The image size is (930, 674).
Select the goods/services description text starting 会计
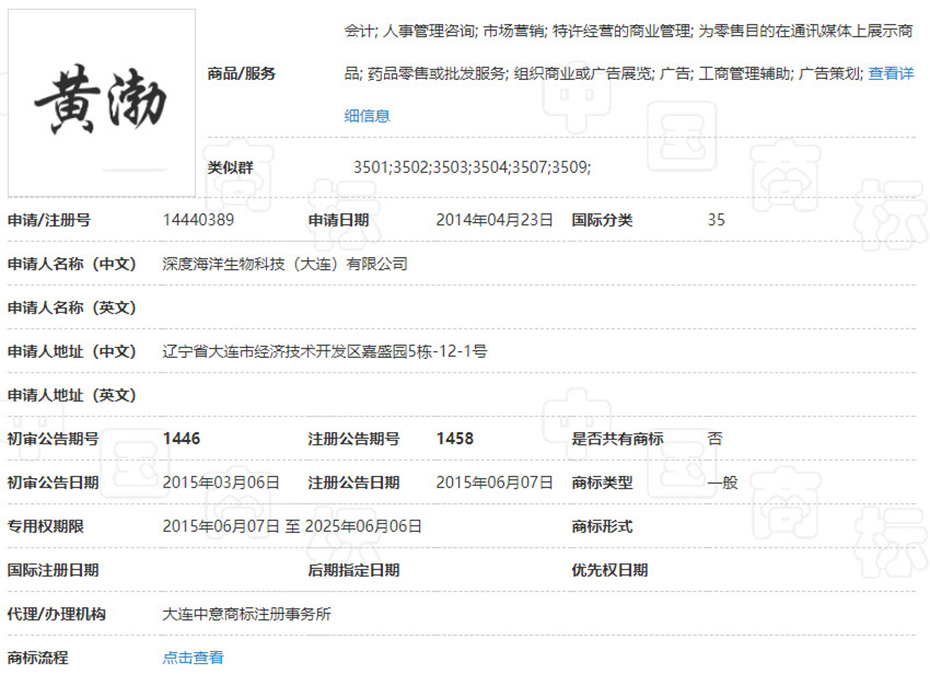tap(629, 74)
